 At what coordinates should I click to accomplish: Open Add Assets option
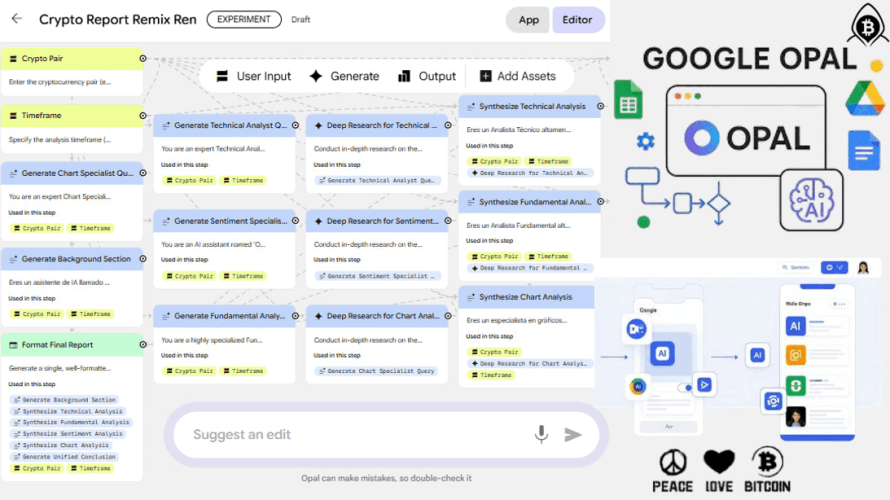pyautogui.click(x=518, y=76)
